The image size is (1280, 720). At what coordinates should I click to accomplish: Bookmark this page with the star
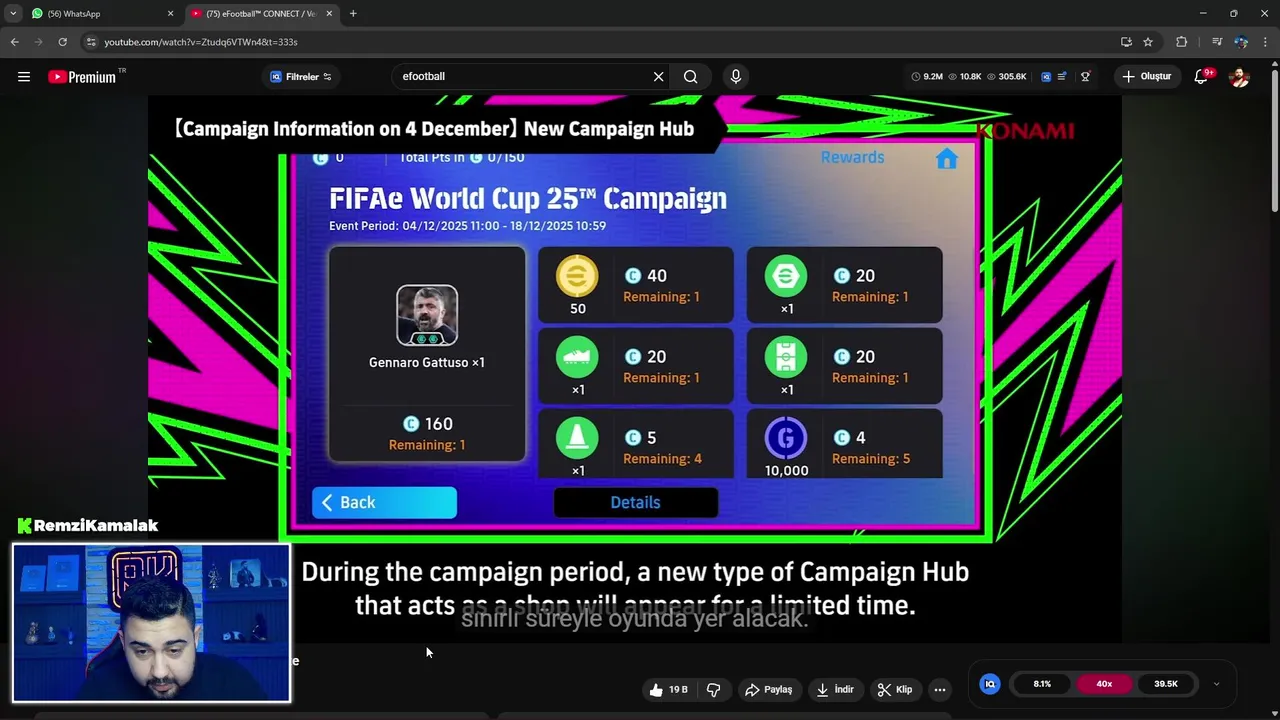(1148, 42)
